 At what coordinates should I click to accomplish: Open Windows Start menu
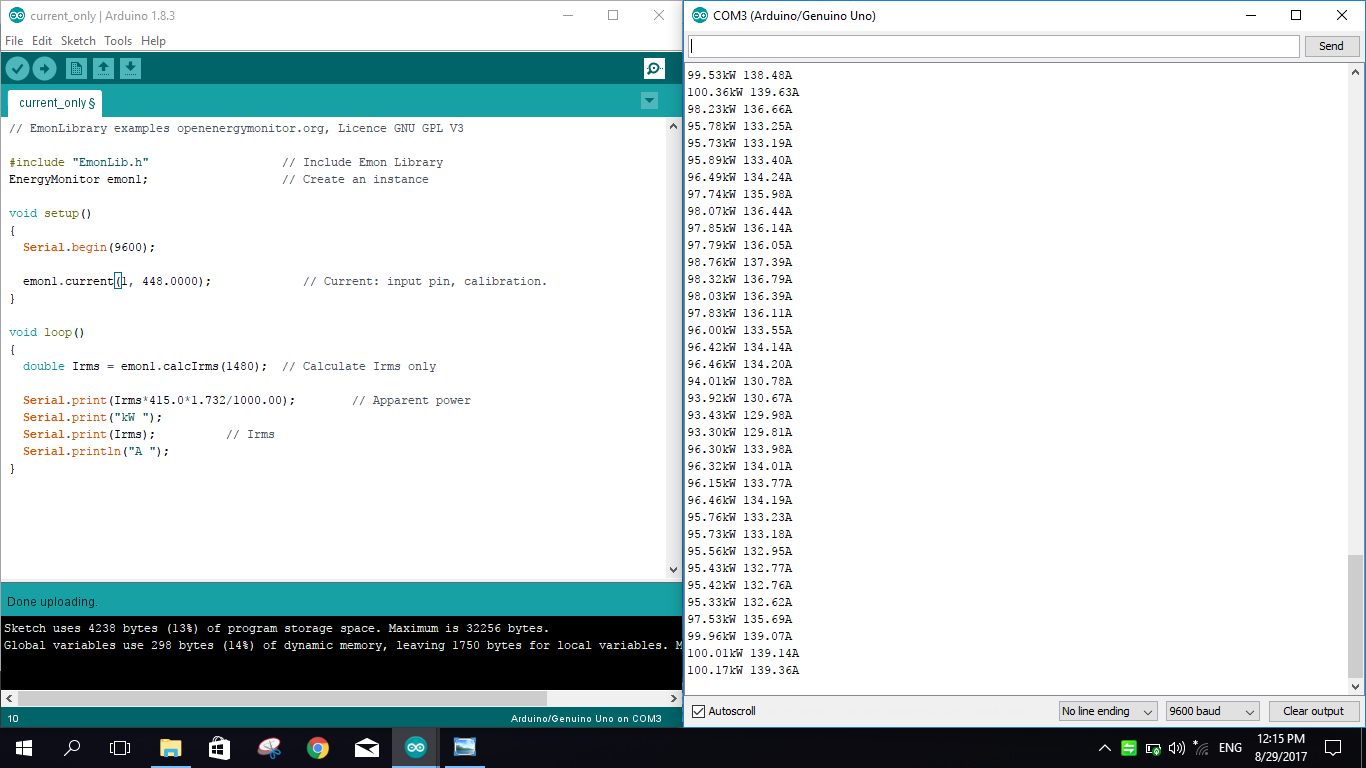click(23, 747)
